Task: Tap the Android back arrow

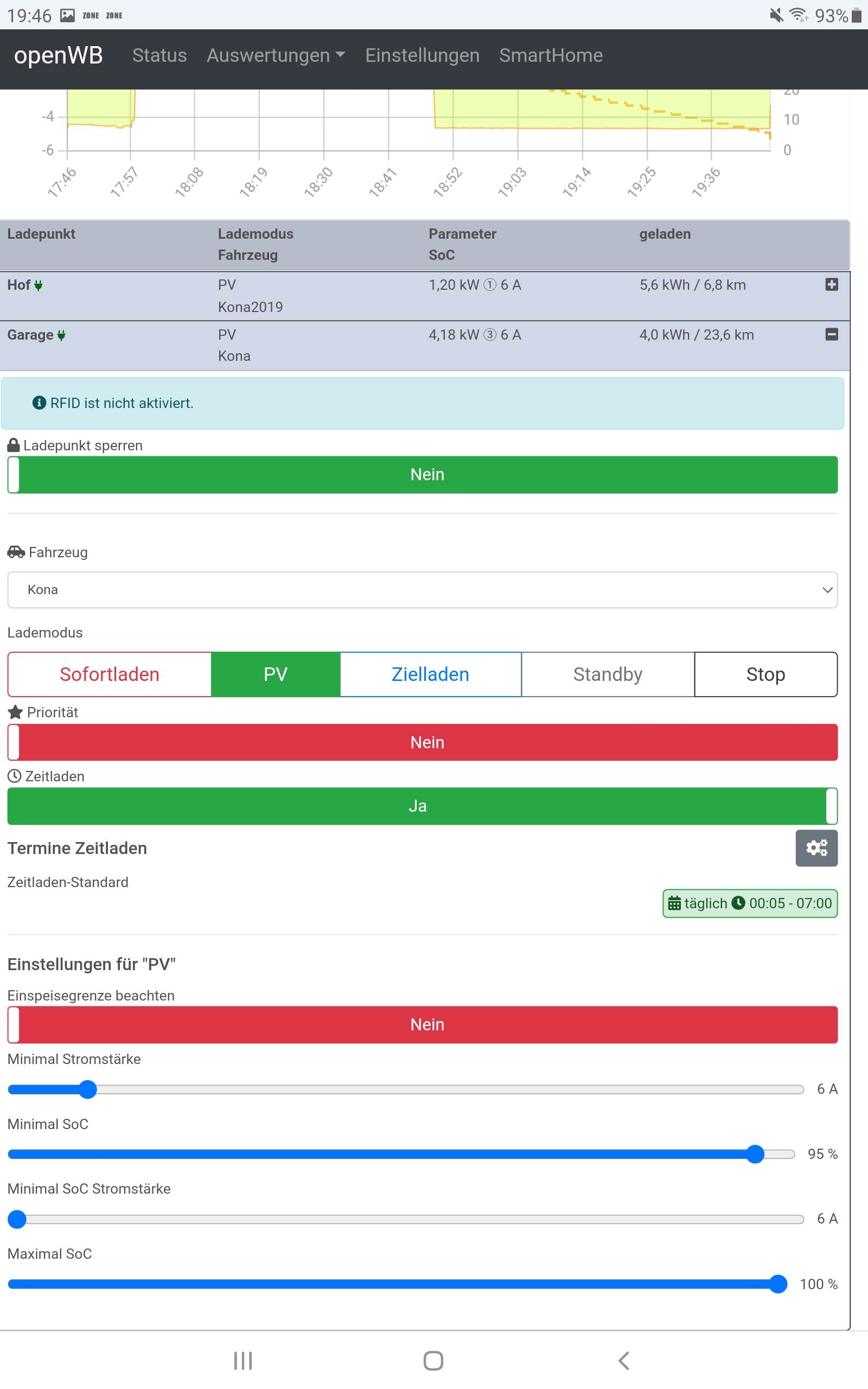Action: [x=624, y=1360]
